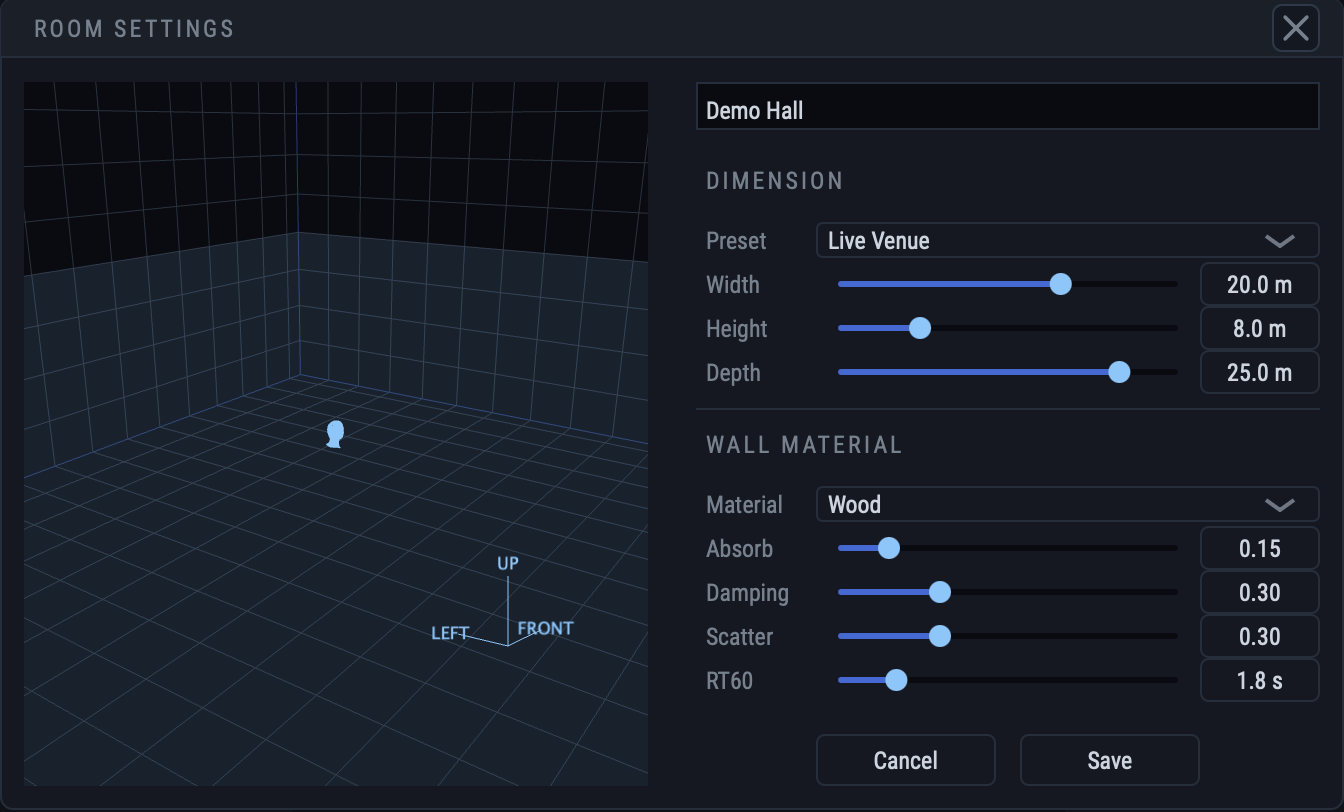This screenshot has height=812, width=1344.
Task: Click the Damping parameter label
Action: tap(748, 593)
